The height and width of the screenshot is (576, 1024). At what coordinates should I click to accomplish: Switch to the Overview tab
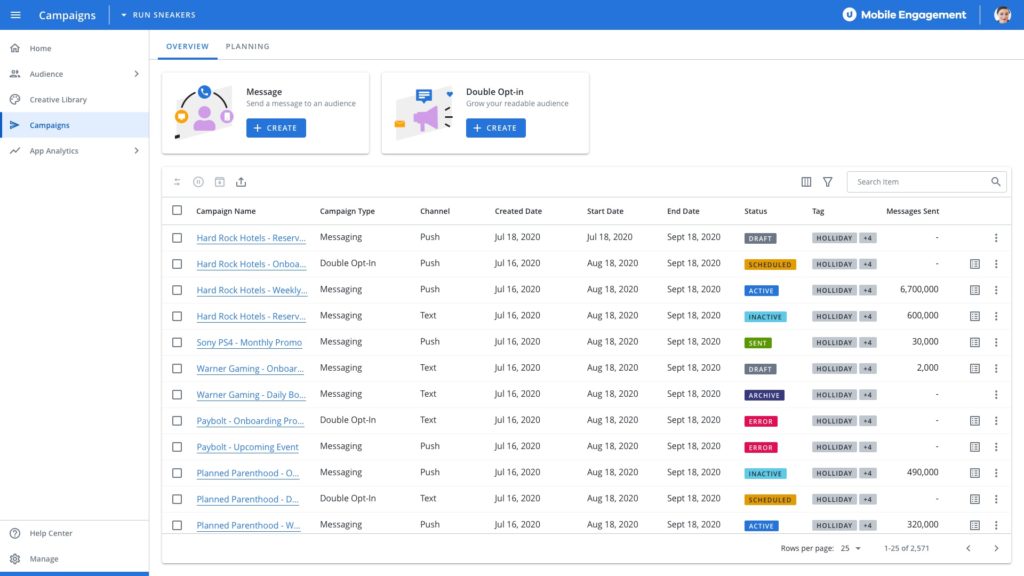187,46
